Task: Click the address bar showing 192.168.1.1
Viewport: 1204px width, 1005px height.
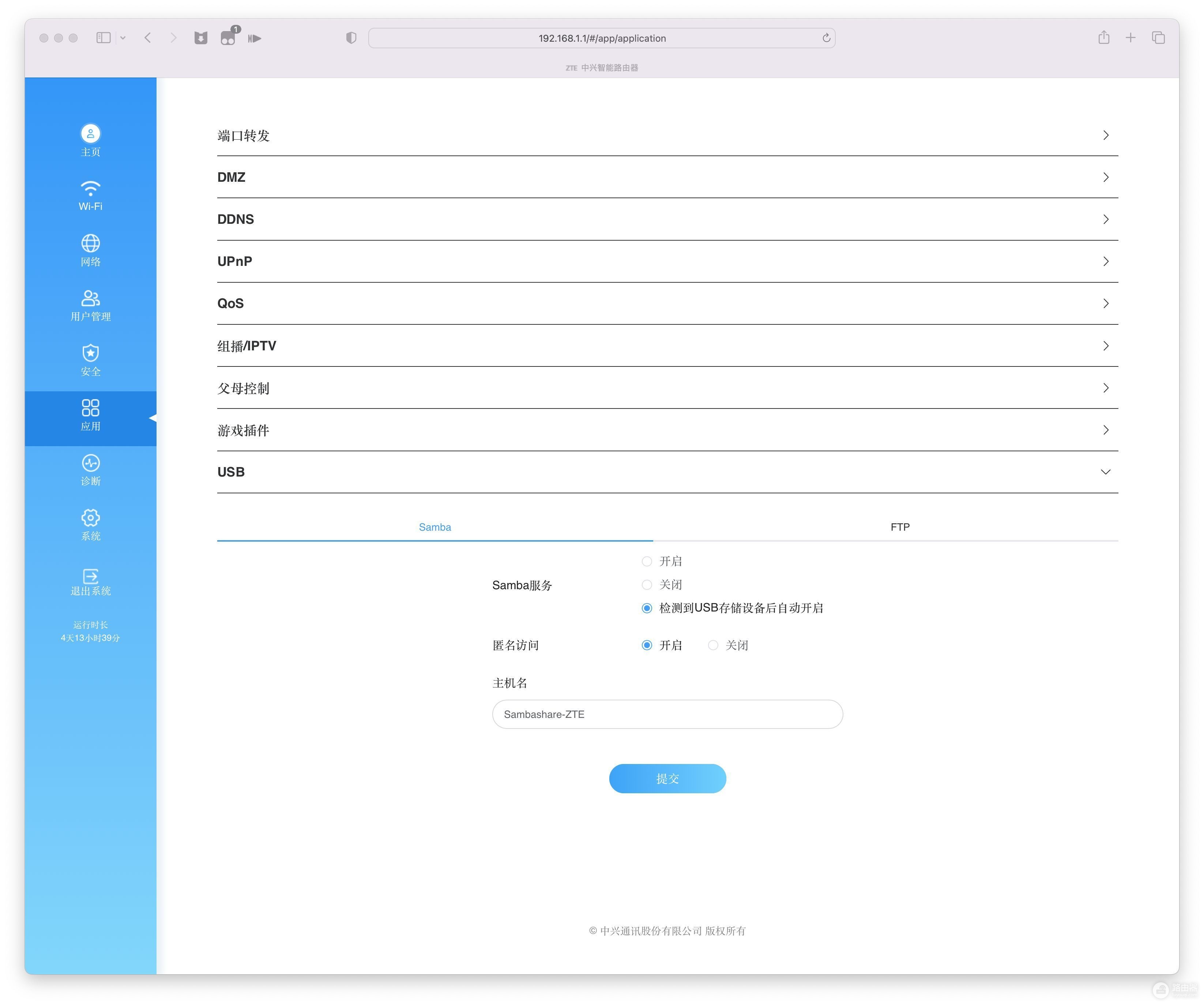Action: (601, 38)
